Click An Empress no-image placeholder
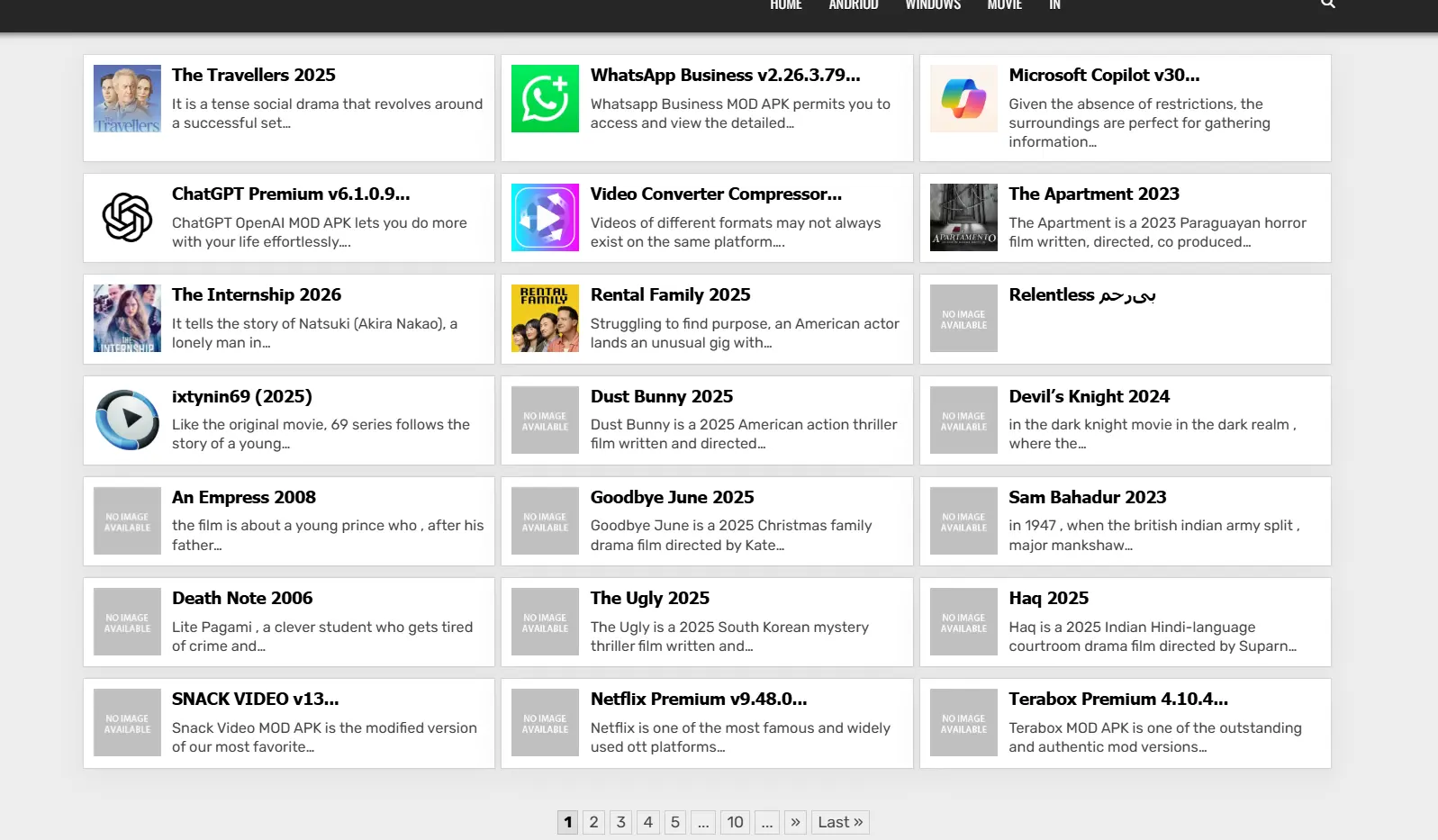 [127, 520]
